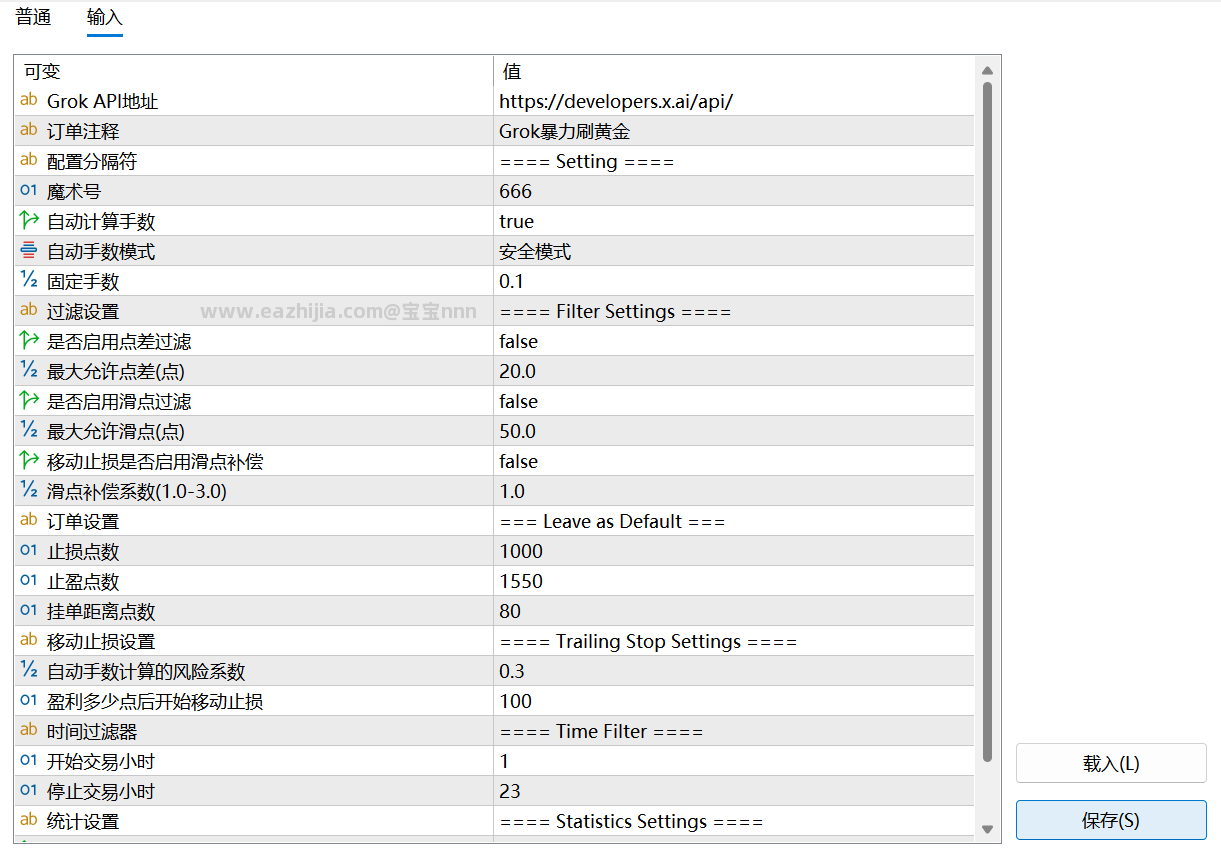Click double icon beside 最大允许点差(点)
This screenshot has width=1221, height=866.
28,371
